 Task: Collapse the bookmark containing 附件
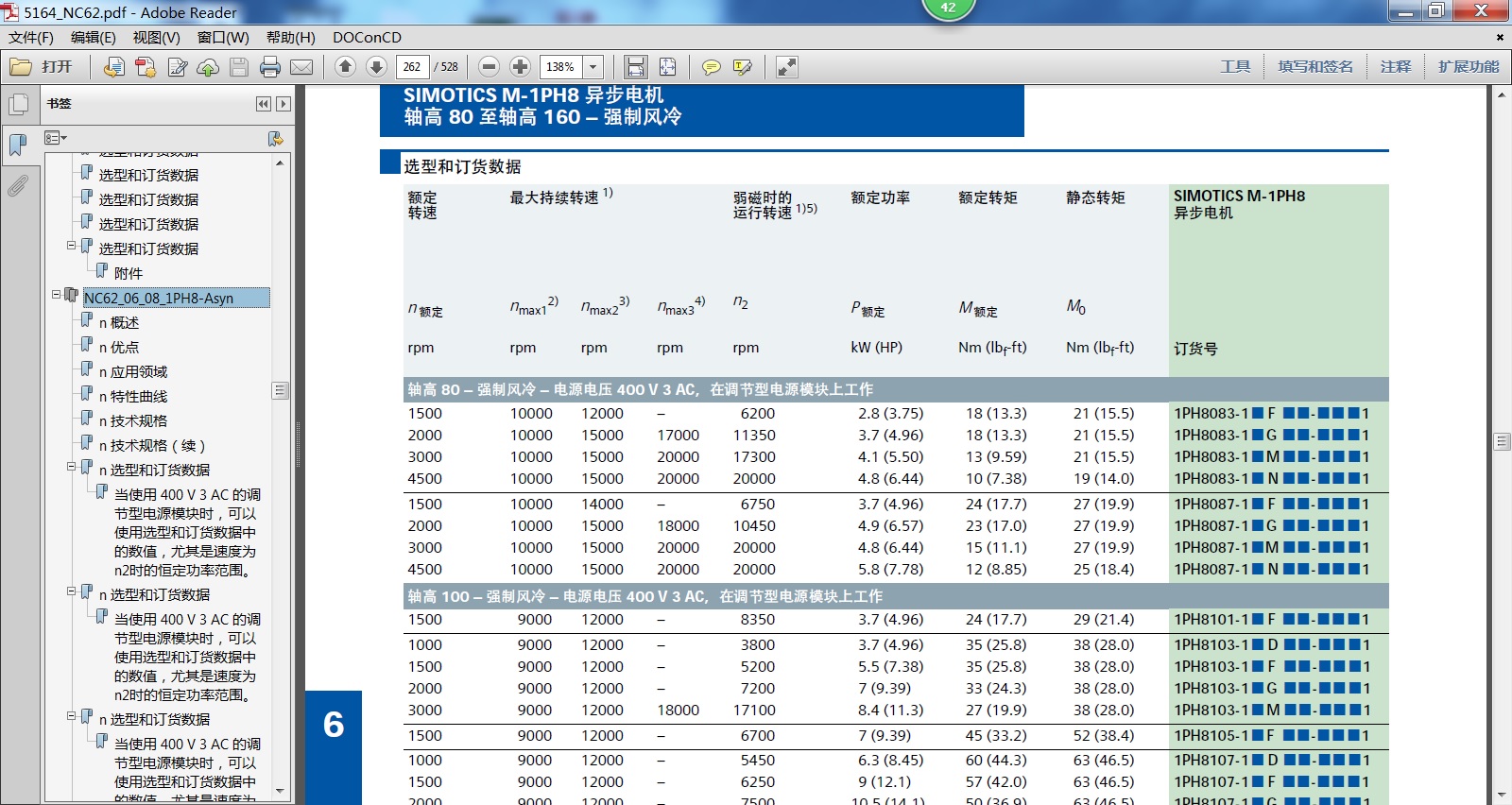click(x=72, y=246)
